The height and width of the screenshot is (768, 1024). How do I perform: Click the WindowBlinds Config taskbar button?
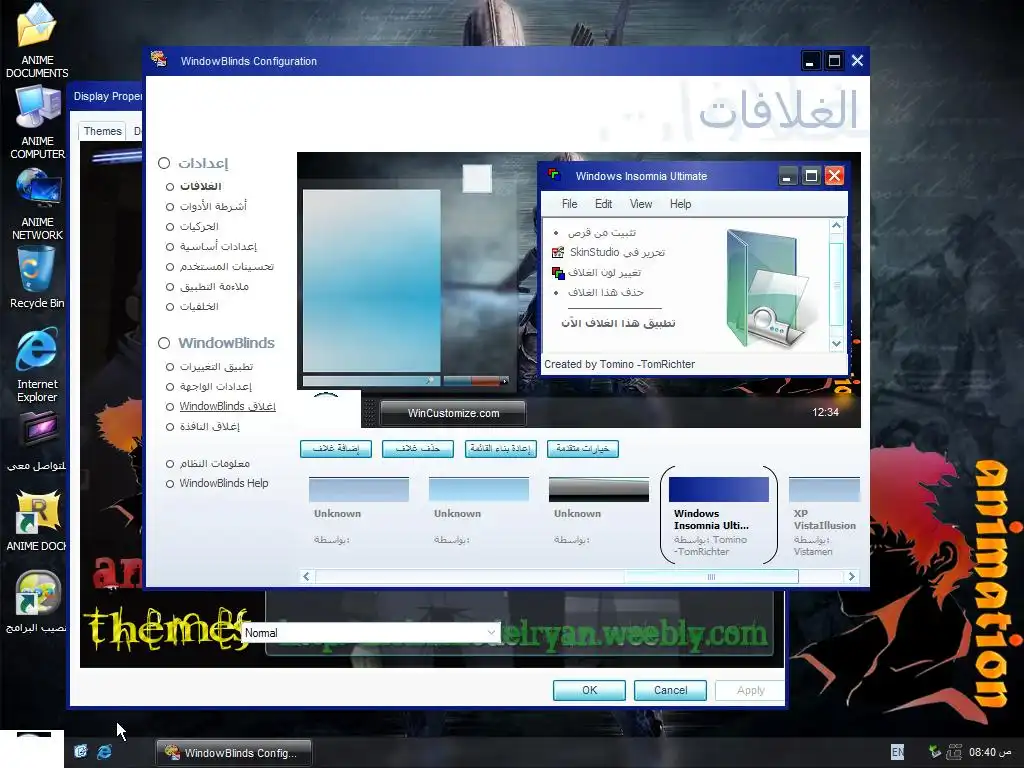coord(234,752)
